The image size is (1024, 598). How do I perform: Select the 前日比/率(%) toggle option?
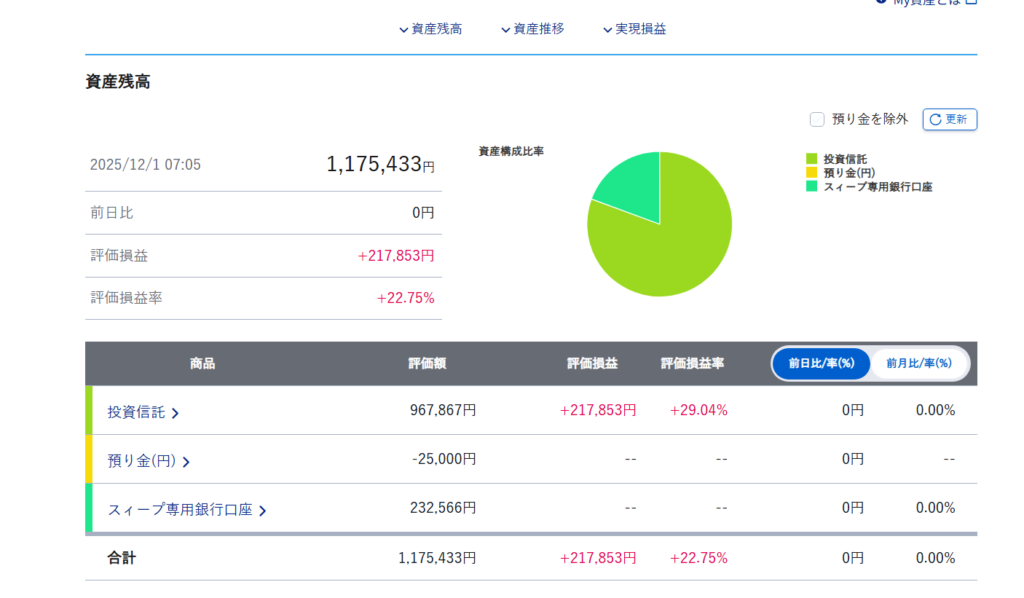click(x=821, y=364)
